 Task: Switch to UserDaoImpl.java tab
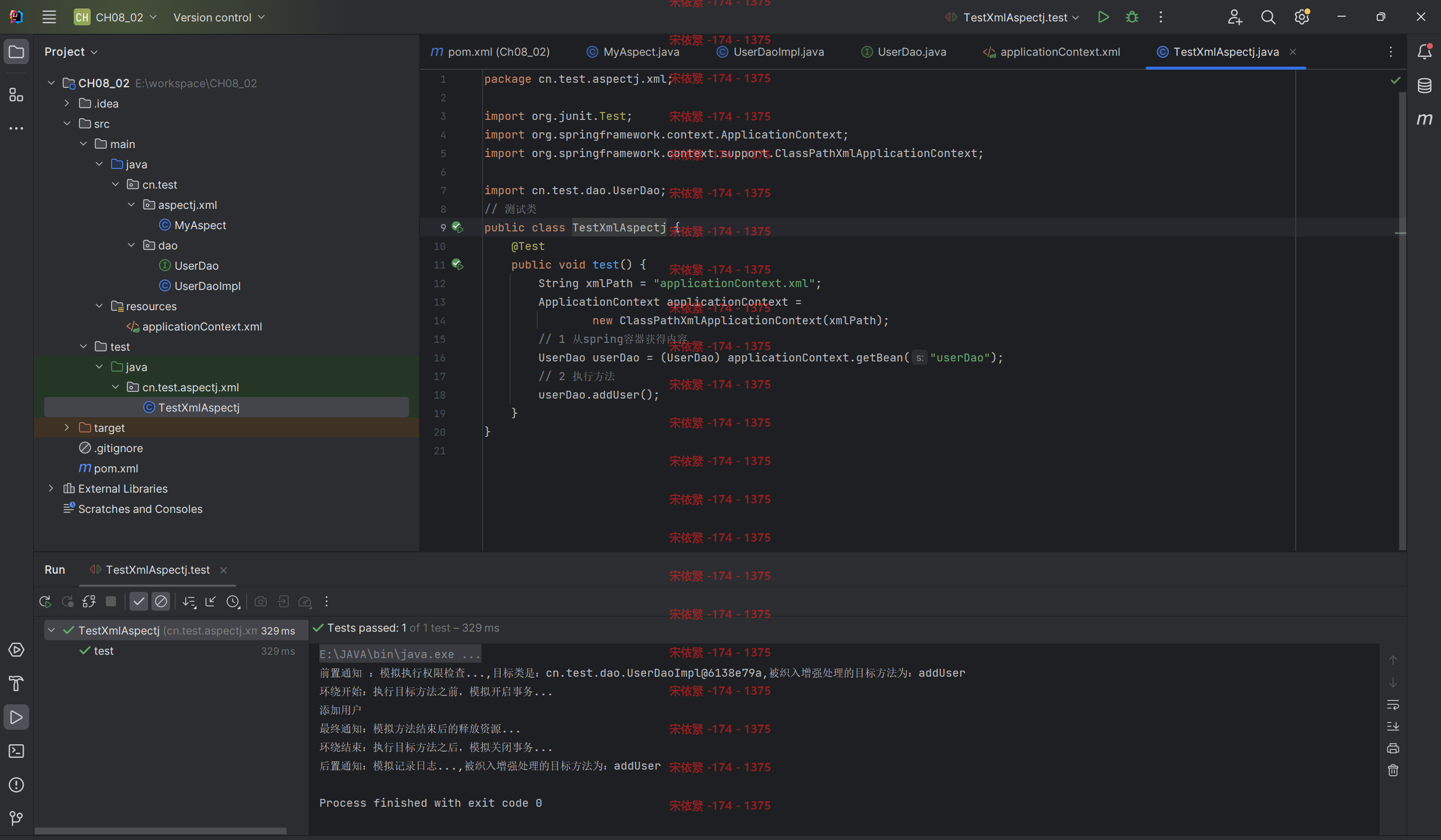[x=770, y=52]
